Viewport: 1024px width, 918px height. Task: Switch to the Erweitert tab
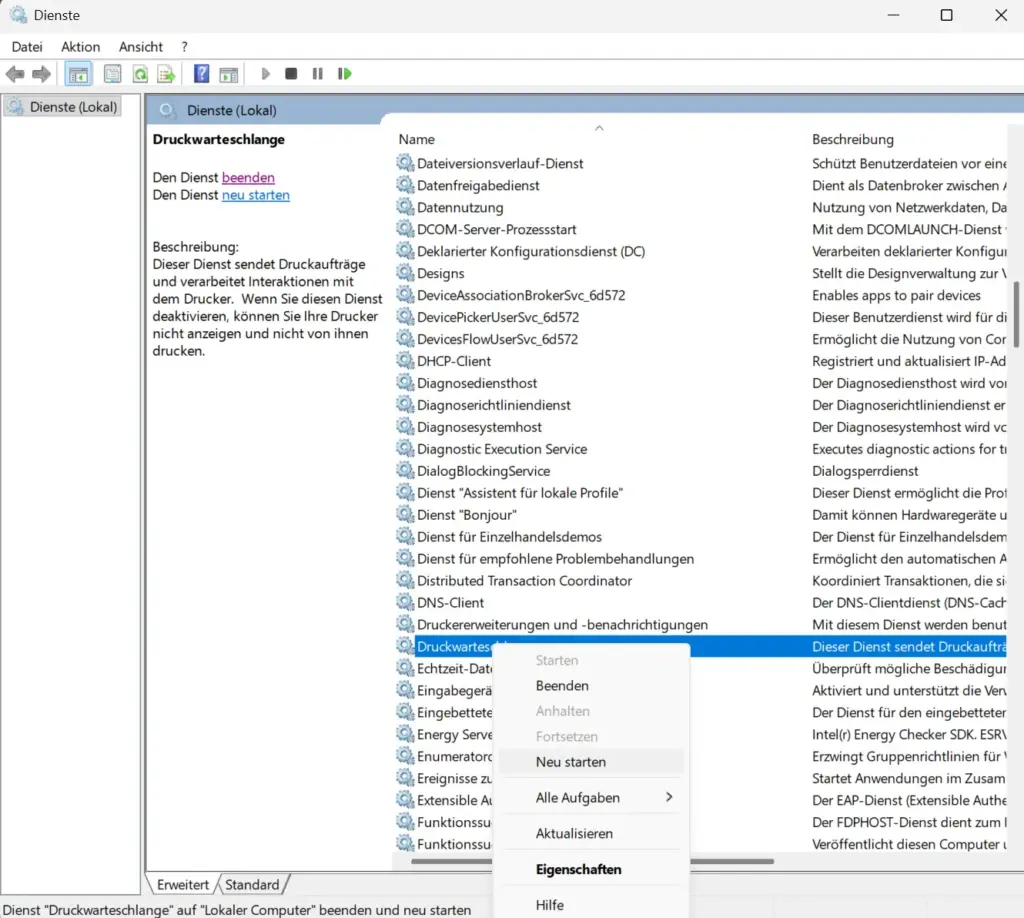click(182, 885)
